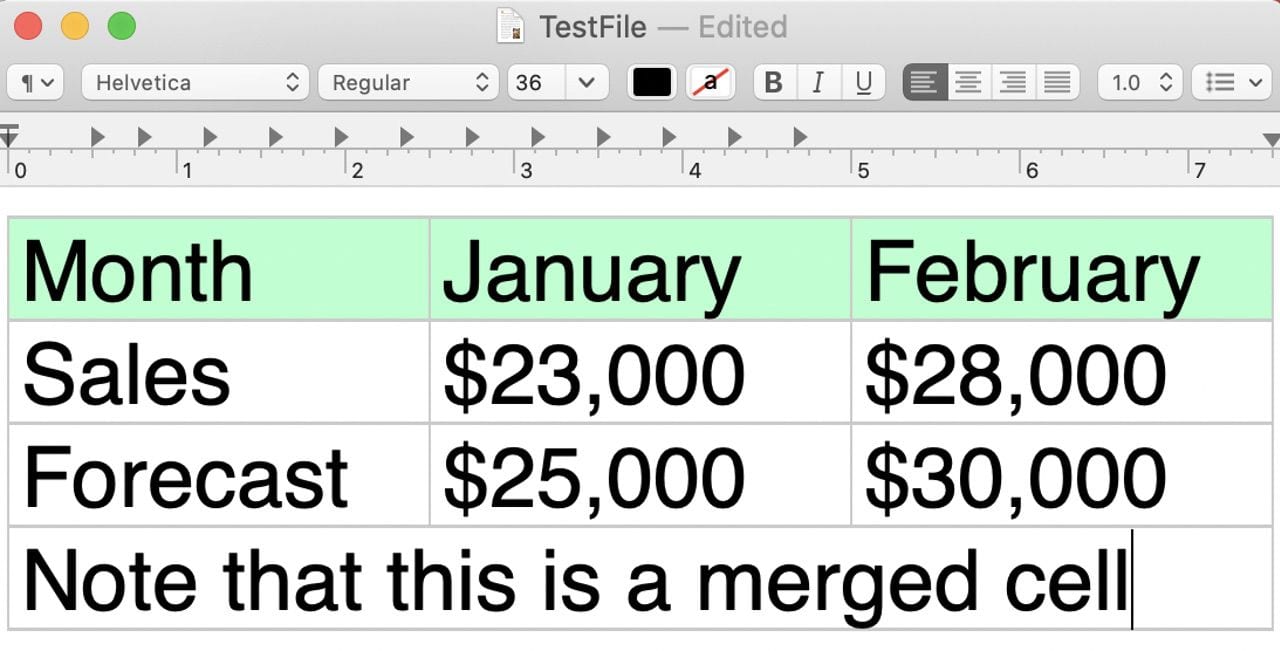The image size is (1280, 651).
Task: Click the TestFile document proxy icon
Action: 511,26
